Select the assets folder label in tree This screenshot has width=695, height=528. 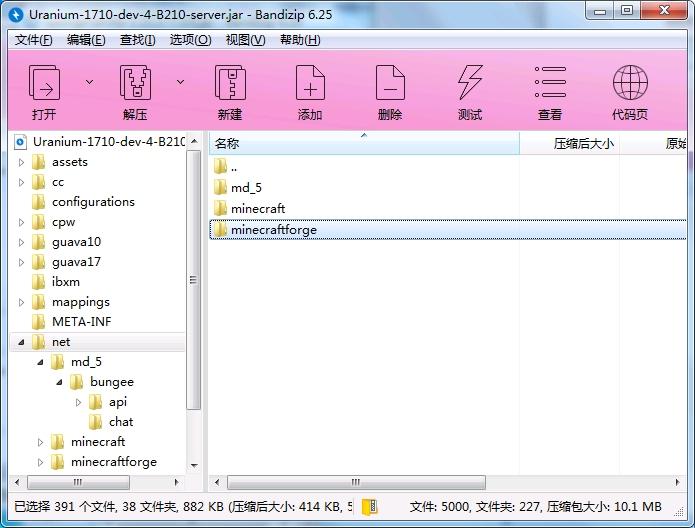pos(70,162)
